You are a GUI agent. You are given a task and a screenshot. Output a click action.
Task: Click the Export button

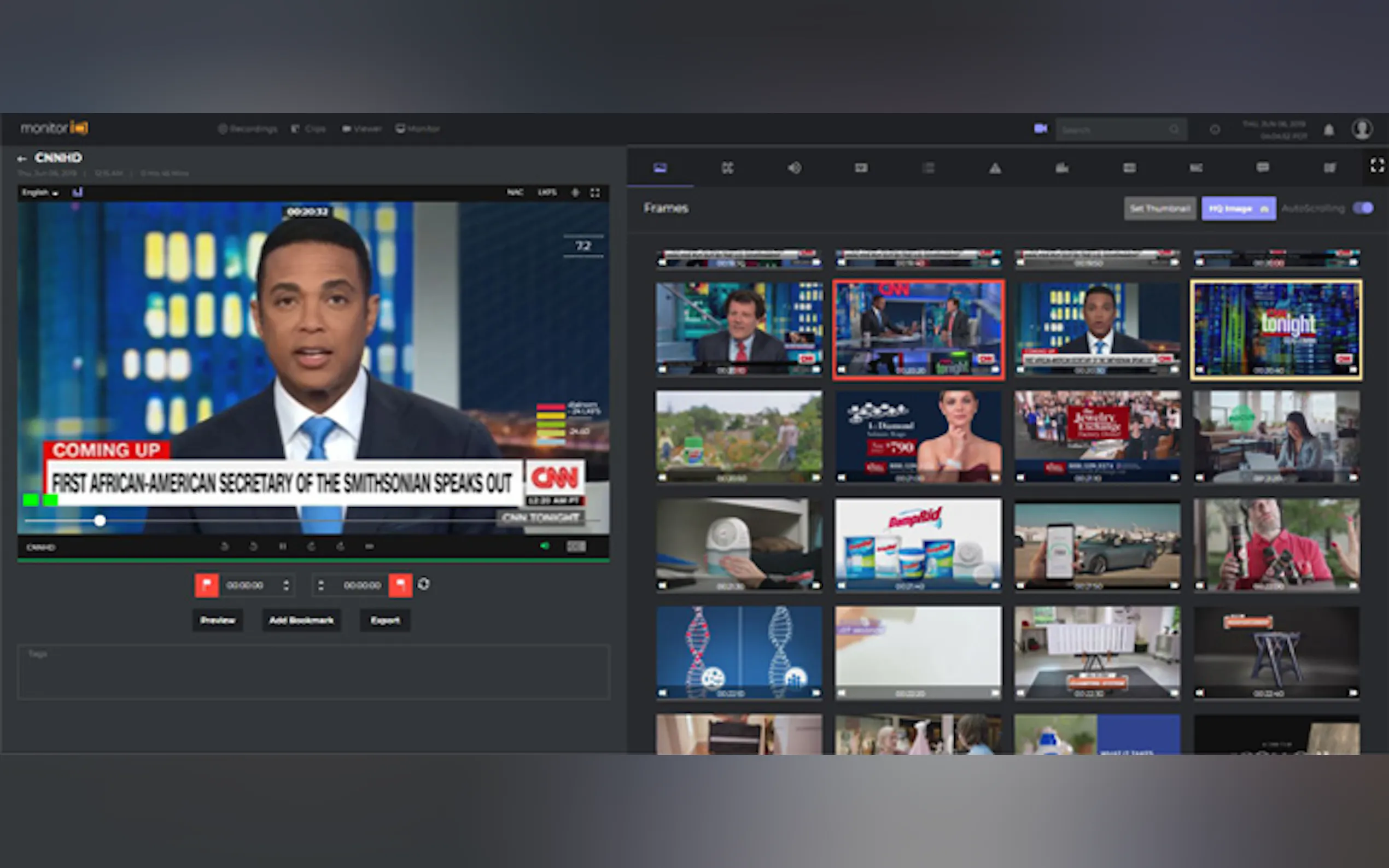[385, 620]
